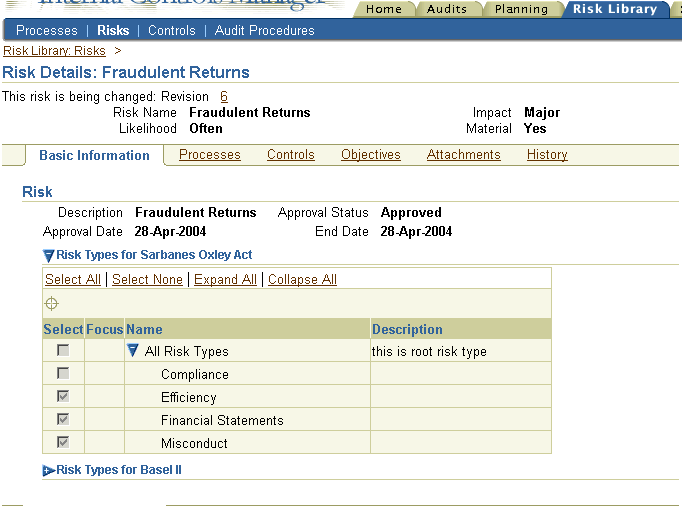The height and width of the screenshot is (506, 682).
Task: Collapse Risk Types for Sarbanes Oxley Act section
Action: click(x=48, y=255)
